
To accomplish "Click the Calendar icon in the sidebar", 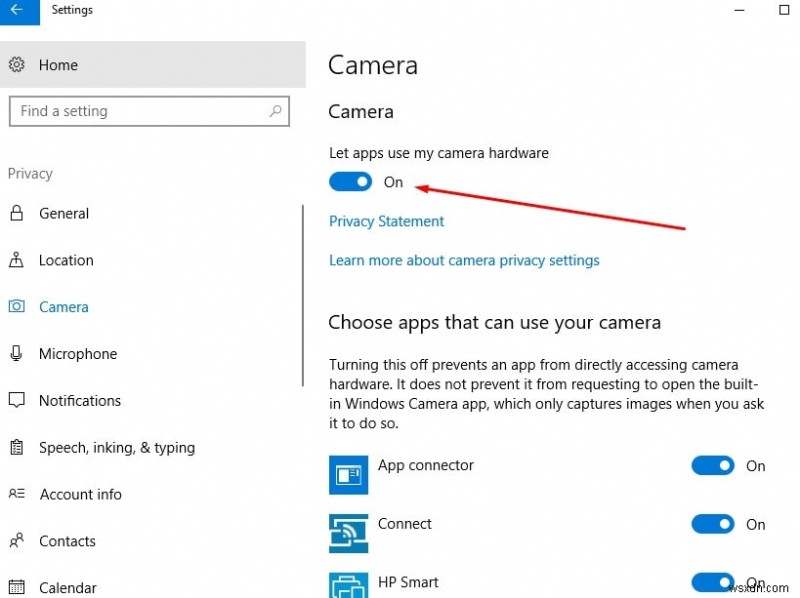I will 16,587.
